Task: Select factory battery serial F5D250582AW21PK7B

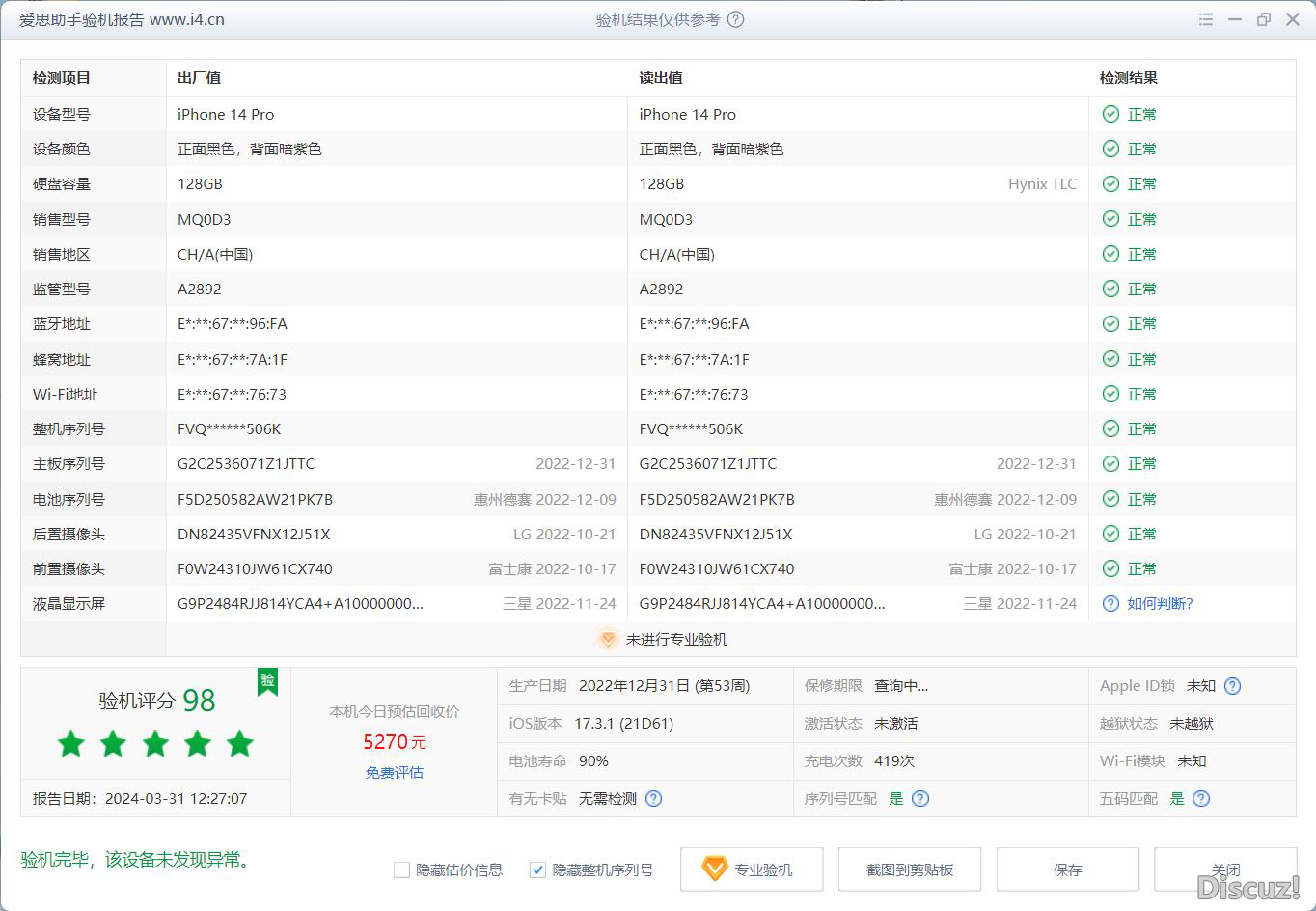Action: click(255, 499)
